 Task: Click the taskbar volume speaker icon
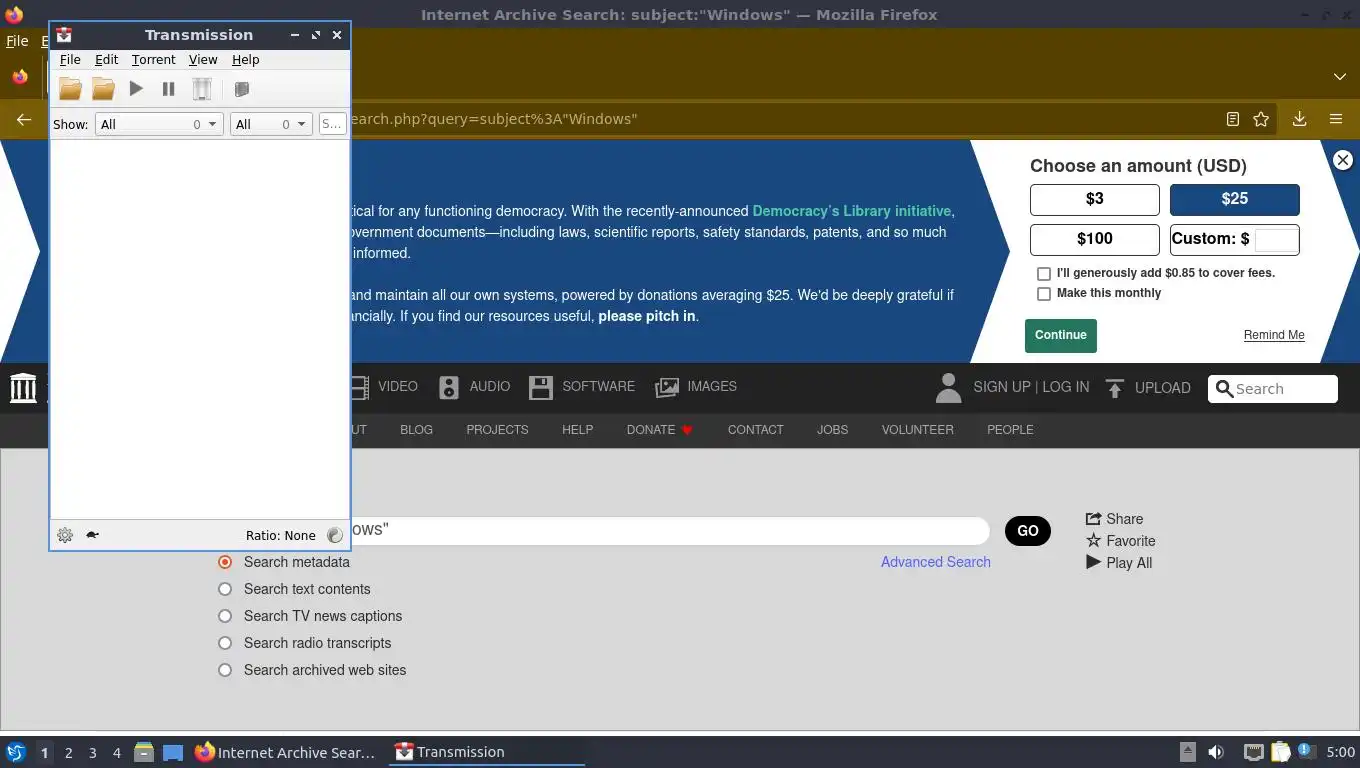click(x=1216, y=752)
